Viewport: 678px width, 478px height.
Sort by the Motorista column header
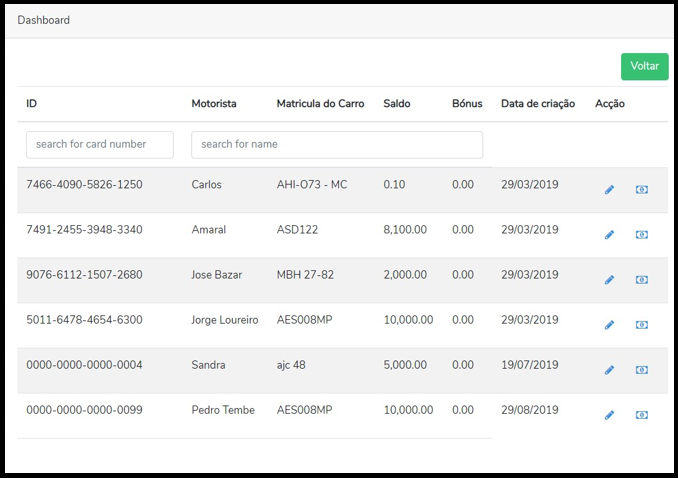point(214,104)
